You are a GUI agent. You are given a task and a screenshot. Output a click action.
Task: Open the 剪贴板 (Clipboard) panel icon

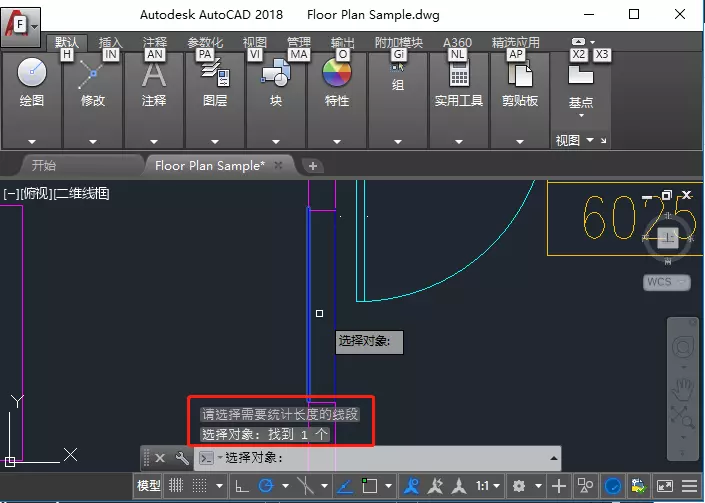520,74
